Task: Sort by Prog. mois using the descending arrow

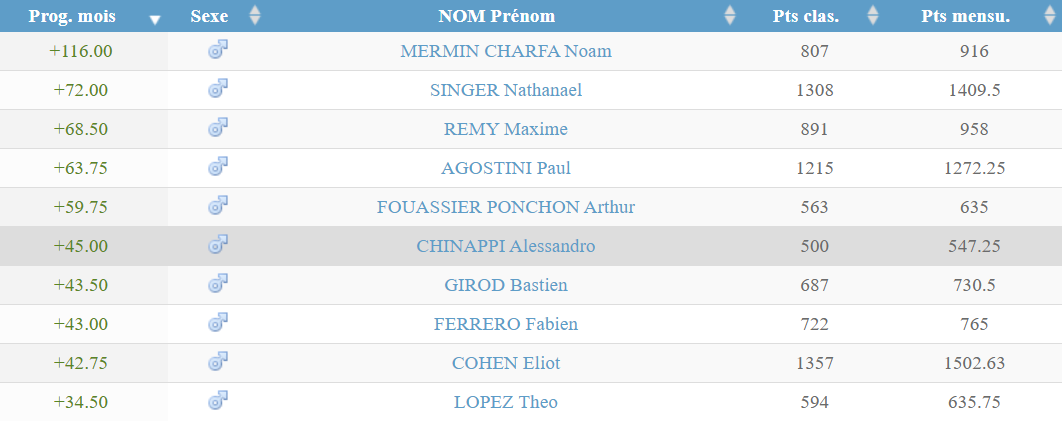Action: tap(155, 20)
